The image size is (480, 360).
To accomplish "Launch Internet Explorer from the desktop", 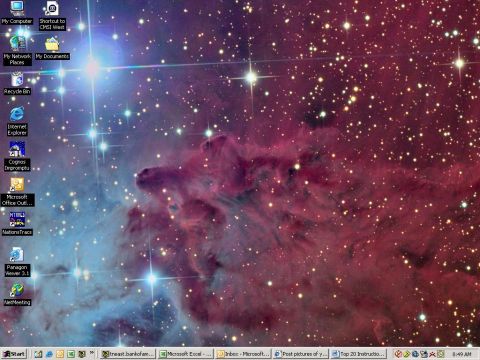I will [x=17, y=121].
